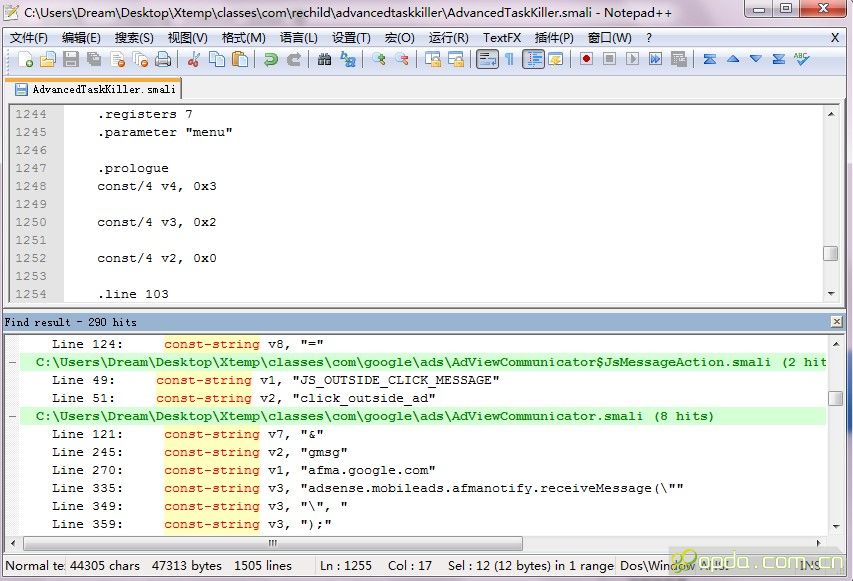Toggle word wrap in the toolbar
The width and height of the screenshot is (853, 581).
point(487,59)
